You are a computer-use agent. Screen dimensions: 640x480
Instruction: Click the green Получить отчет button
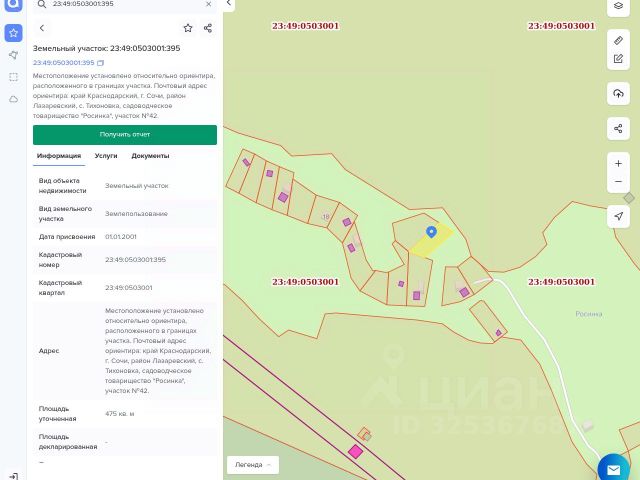[x=125, y=135]
